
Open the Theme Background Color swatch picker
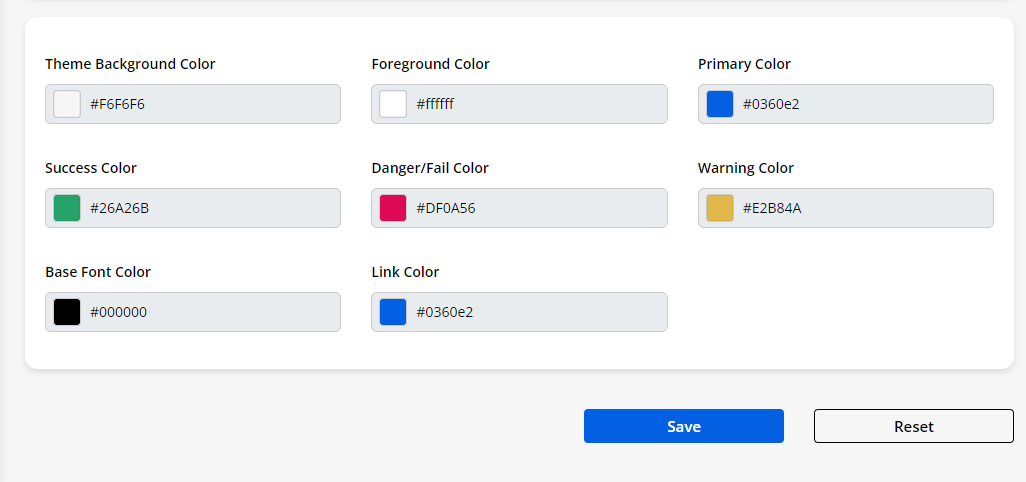click(x=67, y=104)
